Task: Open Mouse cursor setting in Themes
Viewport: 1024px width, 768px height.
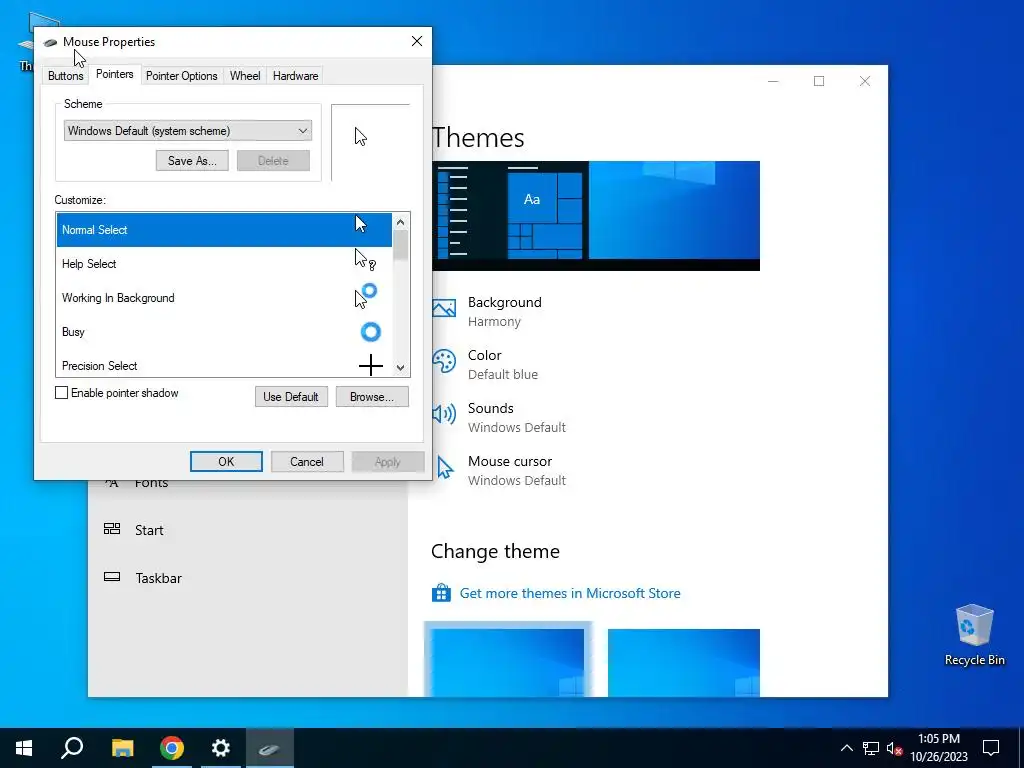Action: (499, 470)
